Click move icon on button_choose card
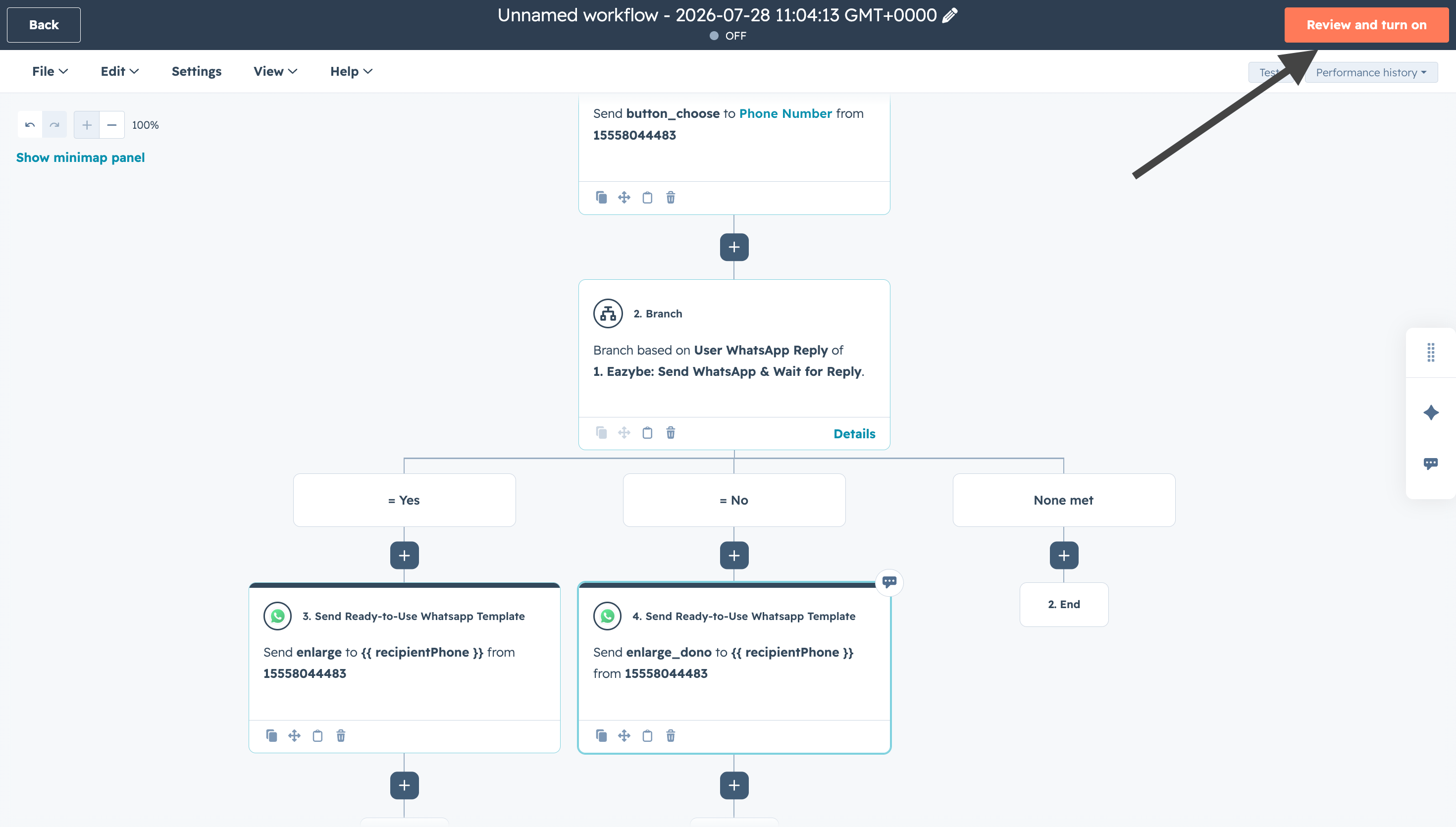 click(x=624, y=198)
